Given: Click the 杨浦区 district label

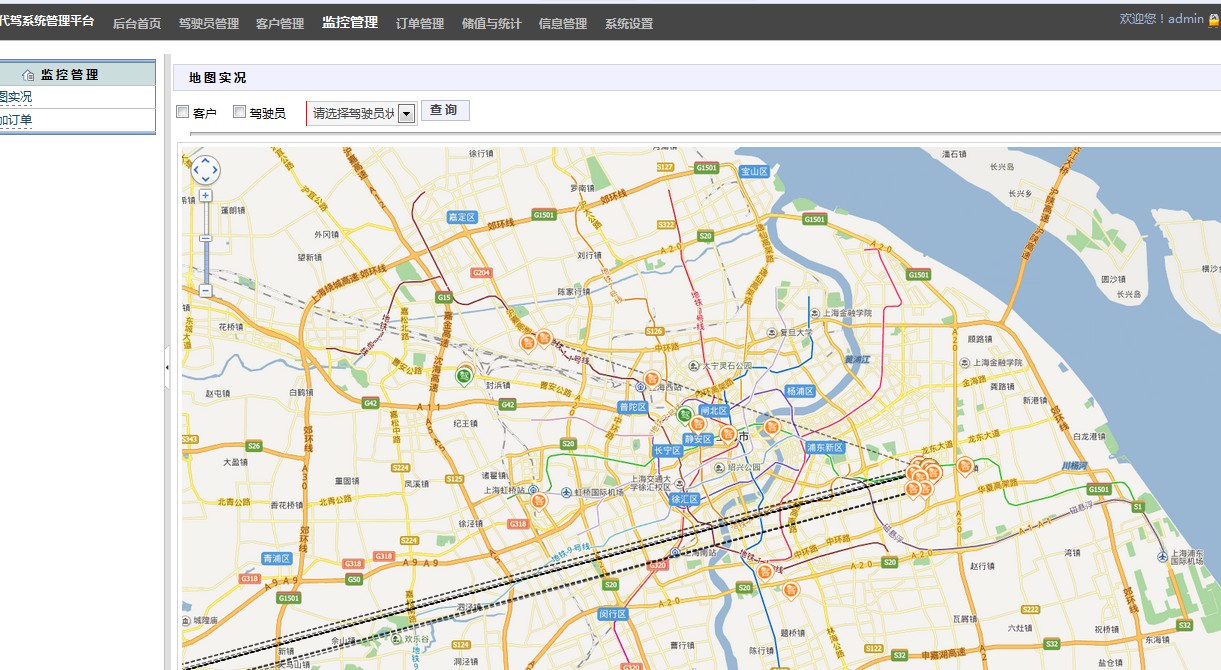Looking at the screenshot, I should [801, 391].
